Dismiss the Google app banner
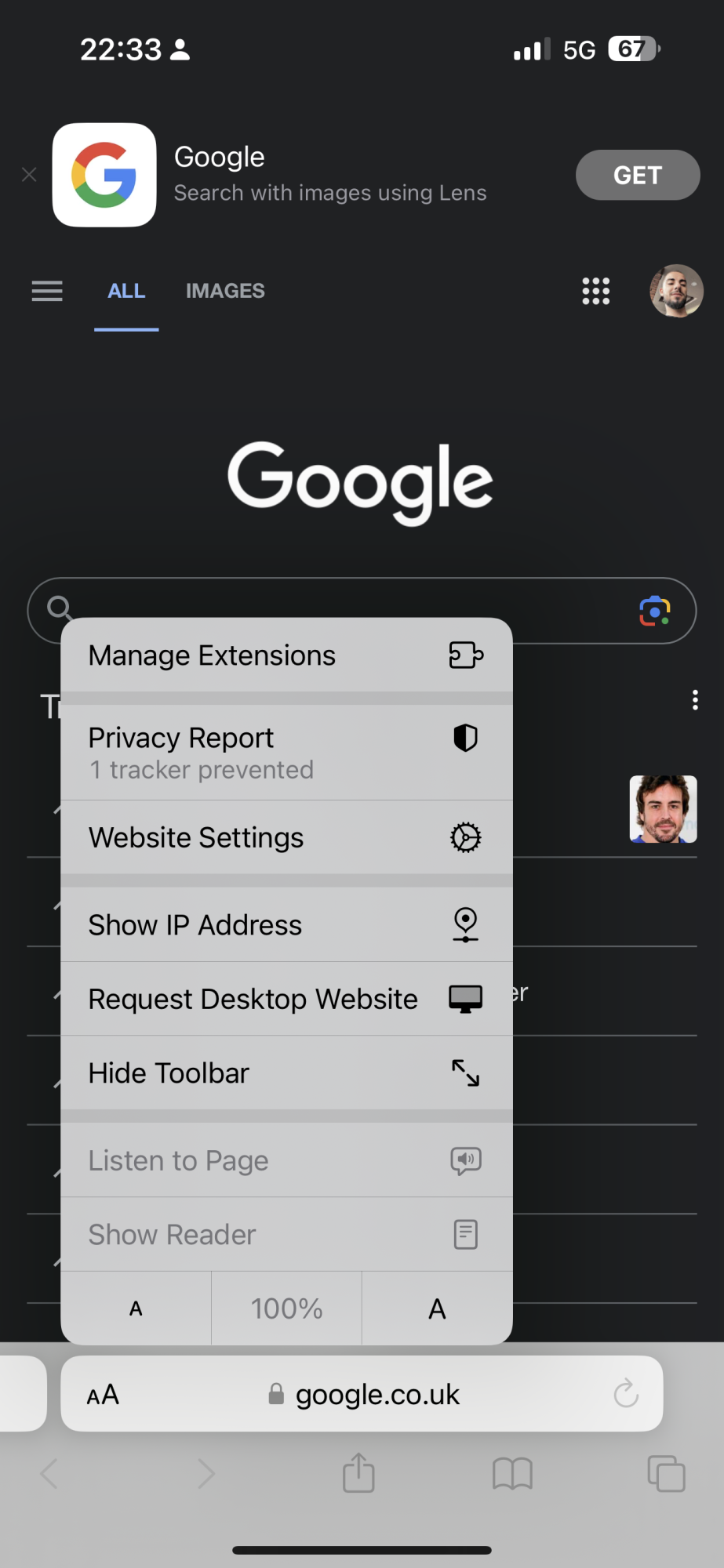Screen dimensions: 724x1568 (29, 175)
